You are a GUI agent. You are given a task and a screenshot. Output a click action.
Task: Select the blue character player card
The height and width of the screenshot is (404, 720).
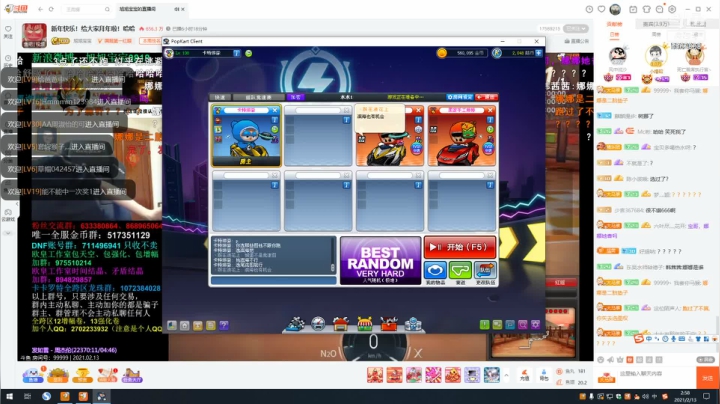coord(246,135)
